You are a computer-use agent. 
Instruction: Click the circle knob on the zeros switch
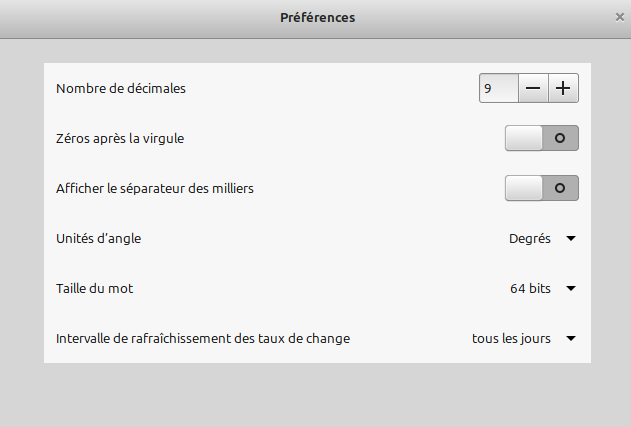pyautogui.click(x=560, y=139)
